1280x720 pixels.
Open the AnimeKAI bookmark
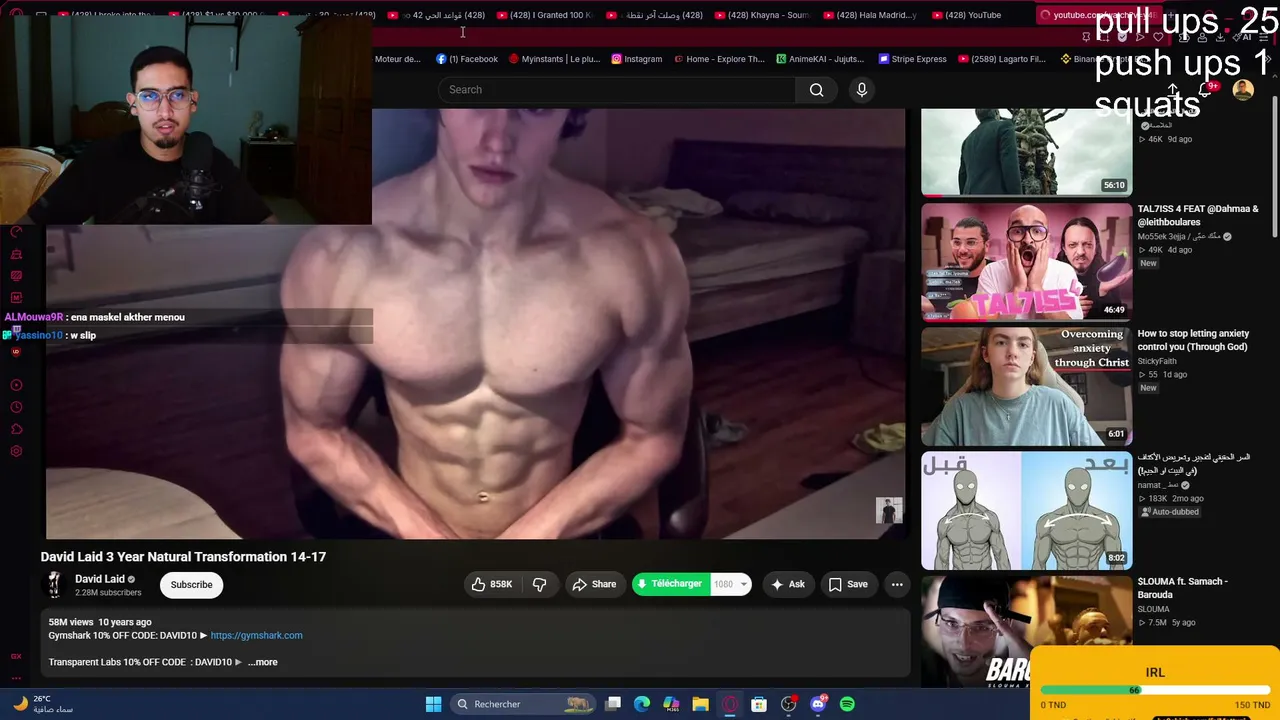(x=820, y=59)
